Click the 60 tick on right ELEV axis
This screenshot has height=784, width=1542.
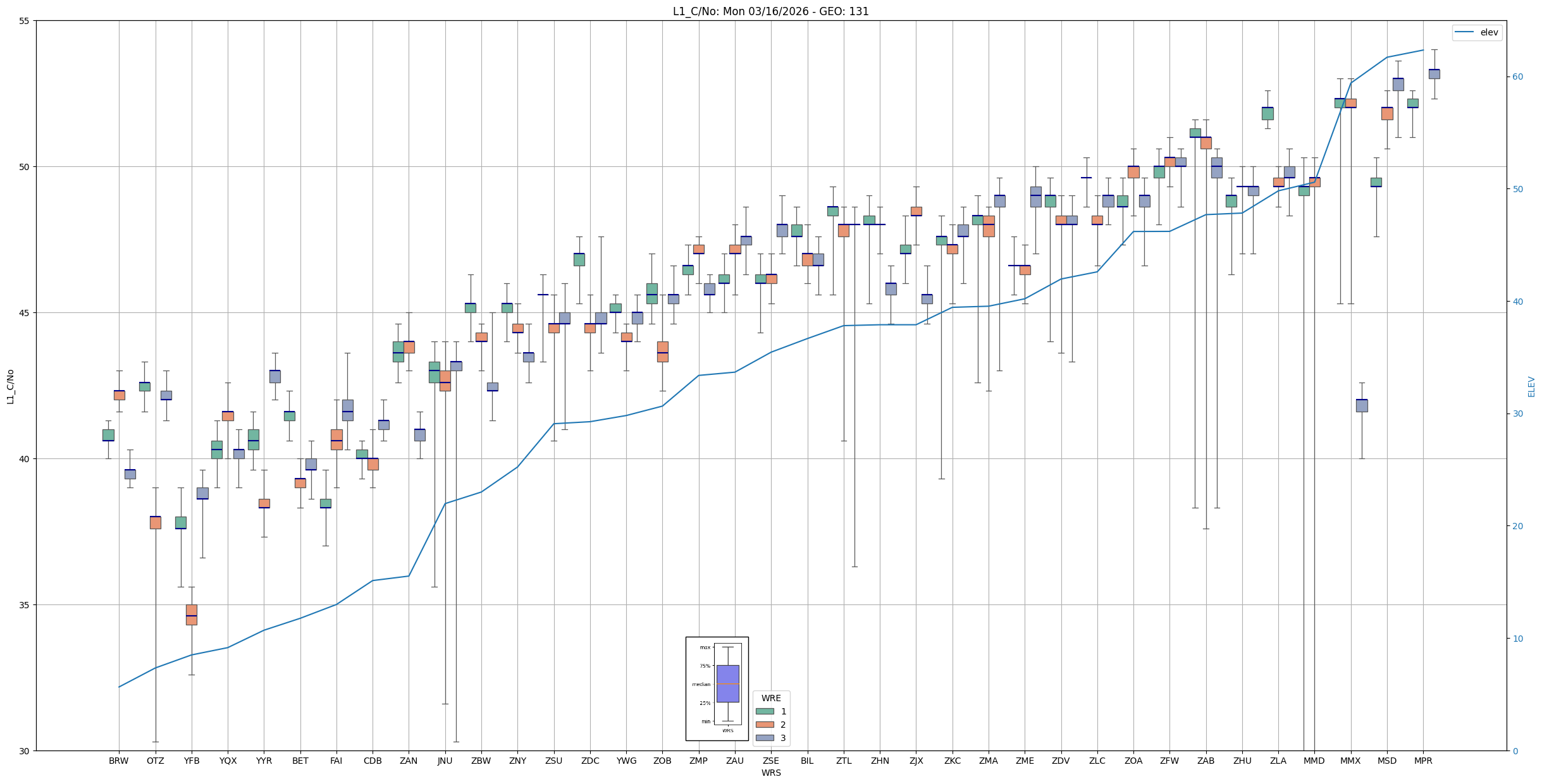1517,77
